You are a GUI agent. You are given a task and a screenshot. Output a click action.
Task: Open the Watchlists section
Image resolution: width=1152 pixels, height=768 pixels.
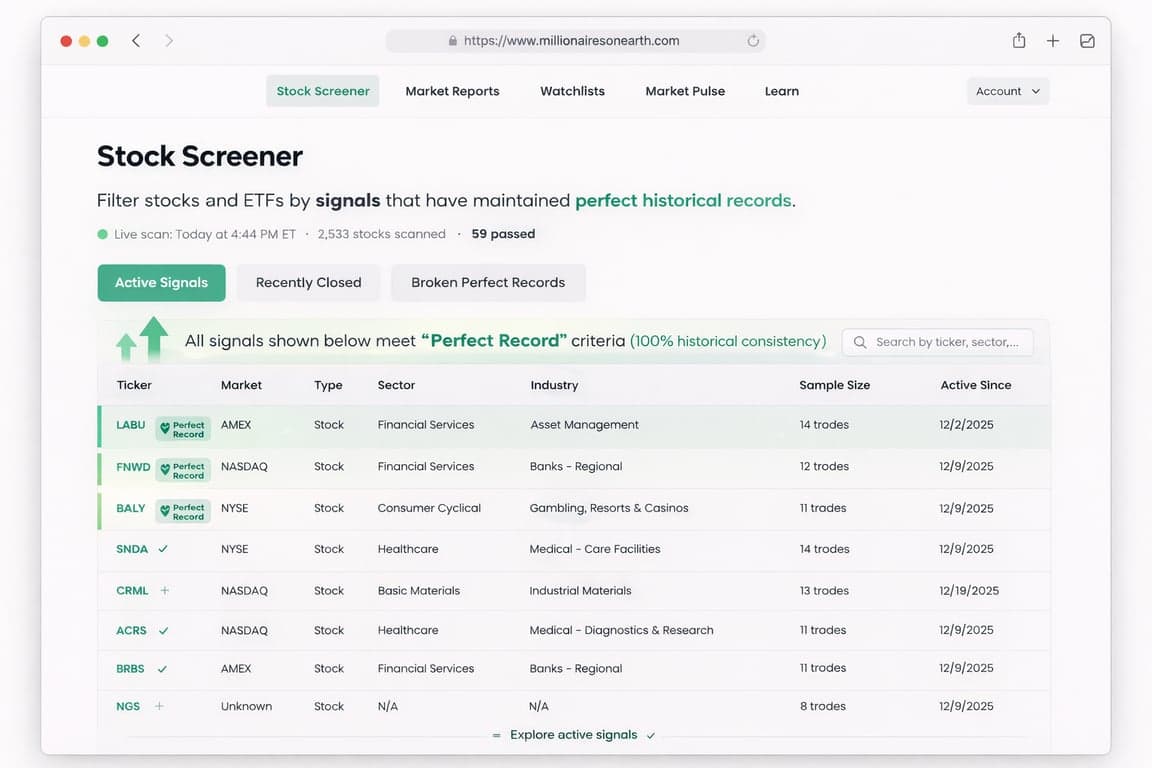click(572, 90)
